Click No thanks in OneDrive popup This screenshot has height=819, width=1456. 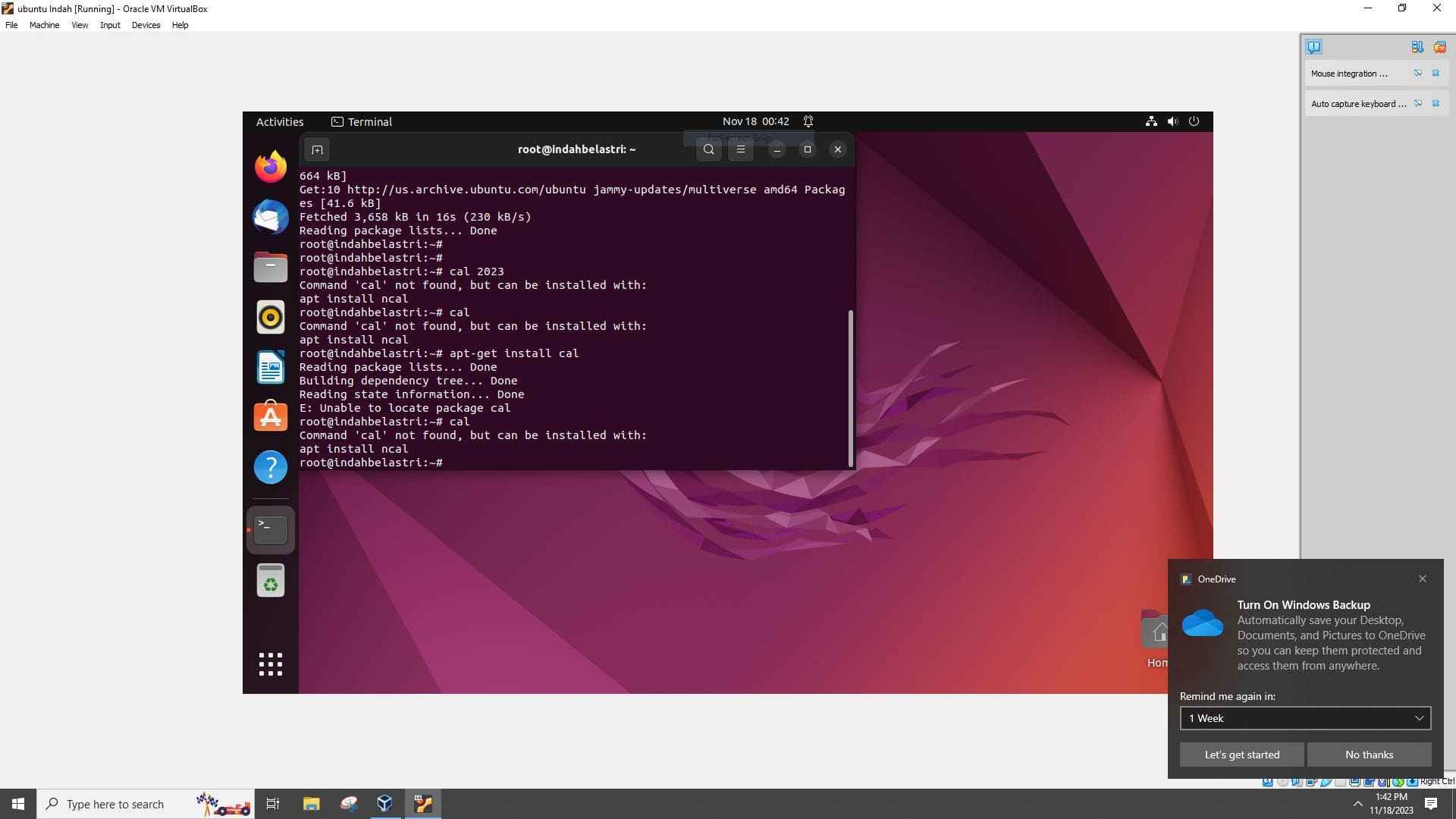click(1369, 755)
